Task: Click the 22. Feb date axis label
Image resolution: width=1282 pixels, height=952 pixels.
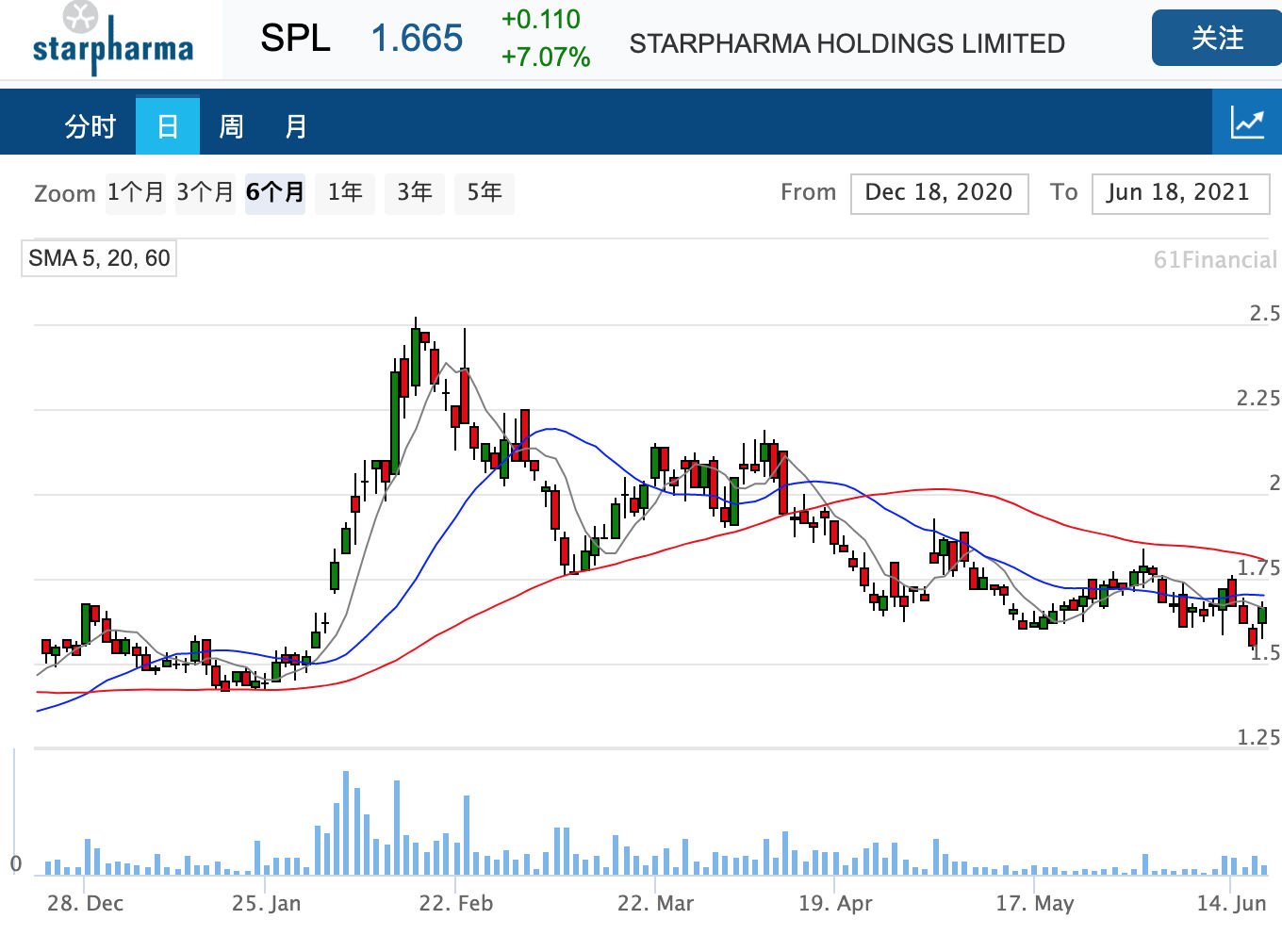Action: [456, 903]
